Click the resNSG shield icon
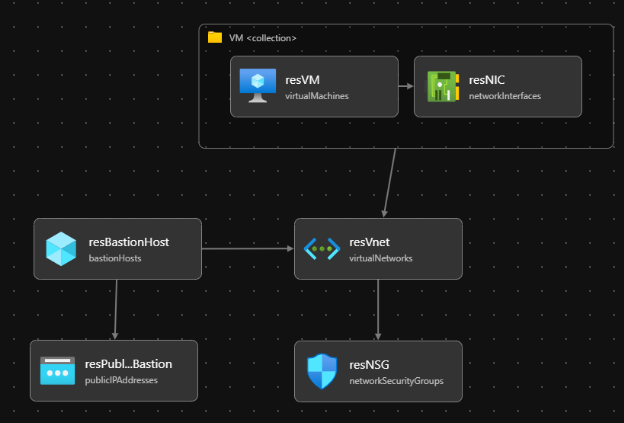Viewport: 624px width, 423px height. (x=322, y=371)
